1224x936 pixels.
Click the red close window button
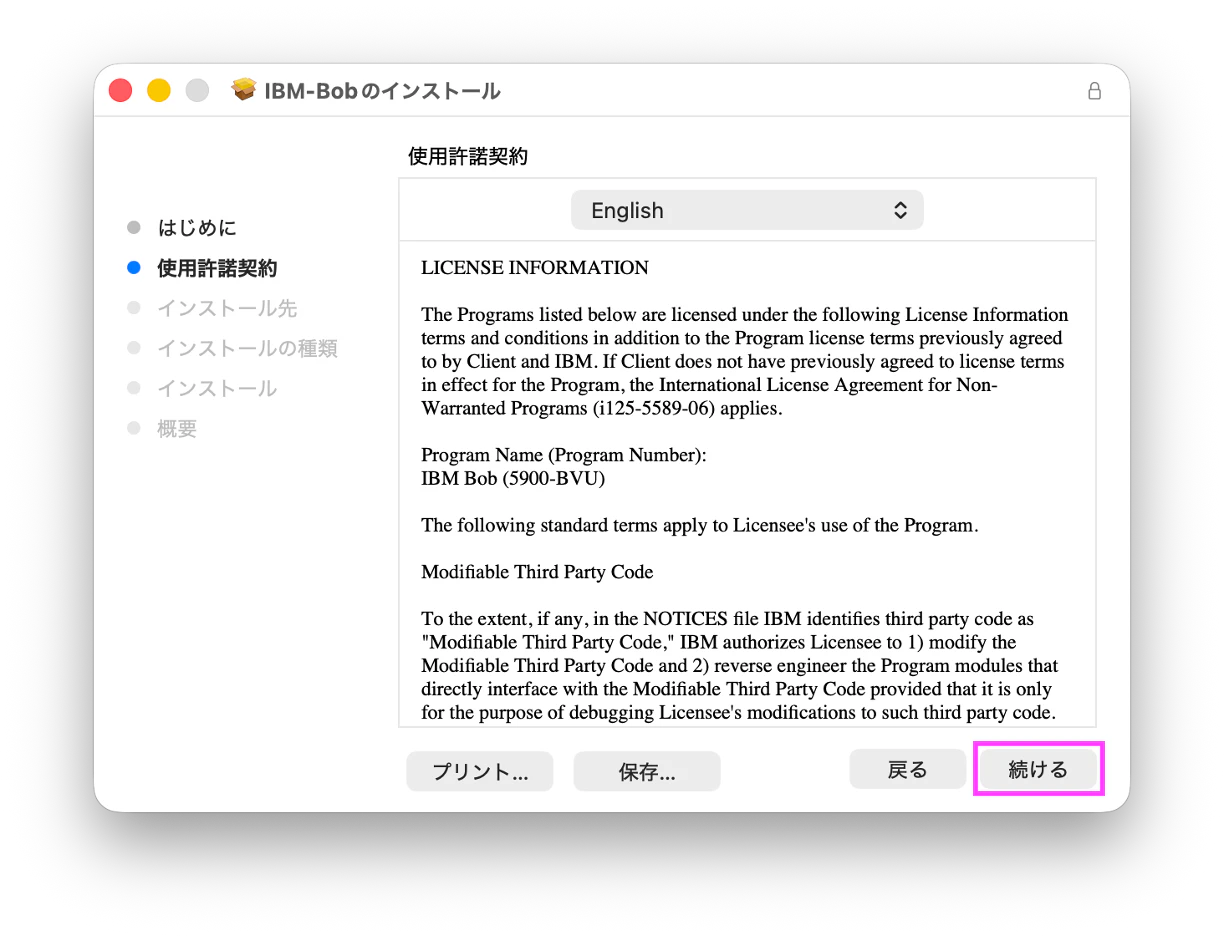point(121,90)
